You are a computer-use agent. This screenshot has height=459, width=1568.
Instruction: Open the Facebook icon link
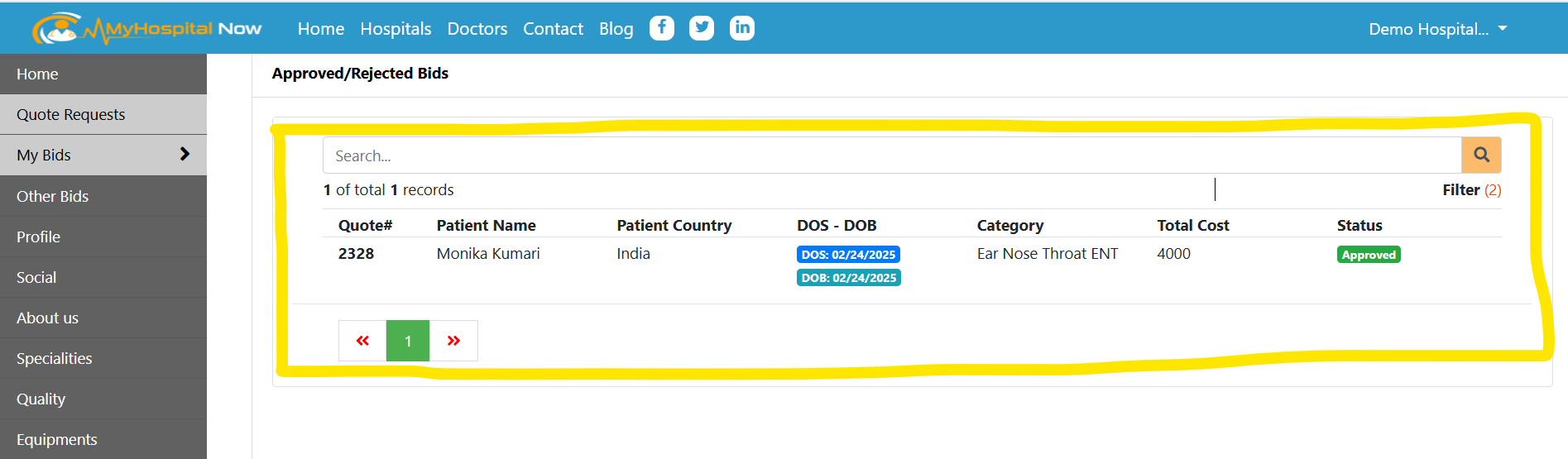[661, 28]
